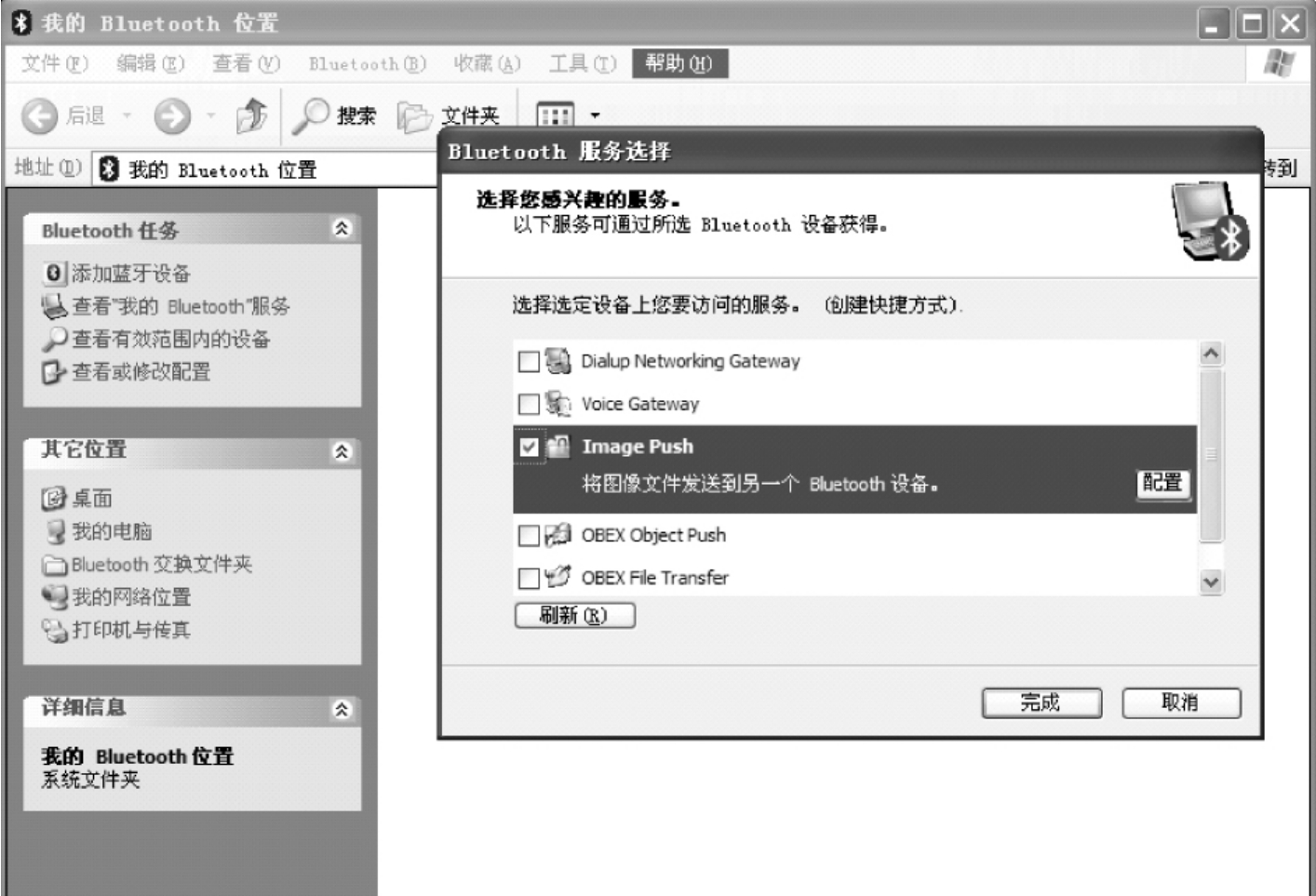Viewport: 1316px width, 896px height.
Task: Click the 取消 cancel button
Action: [1181, 702]
